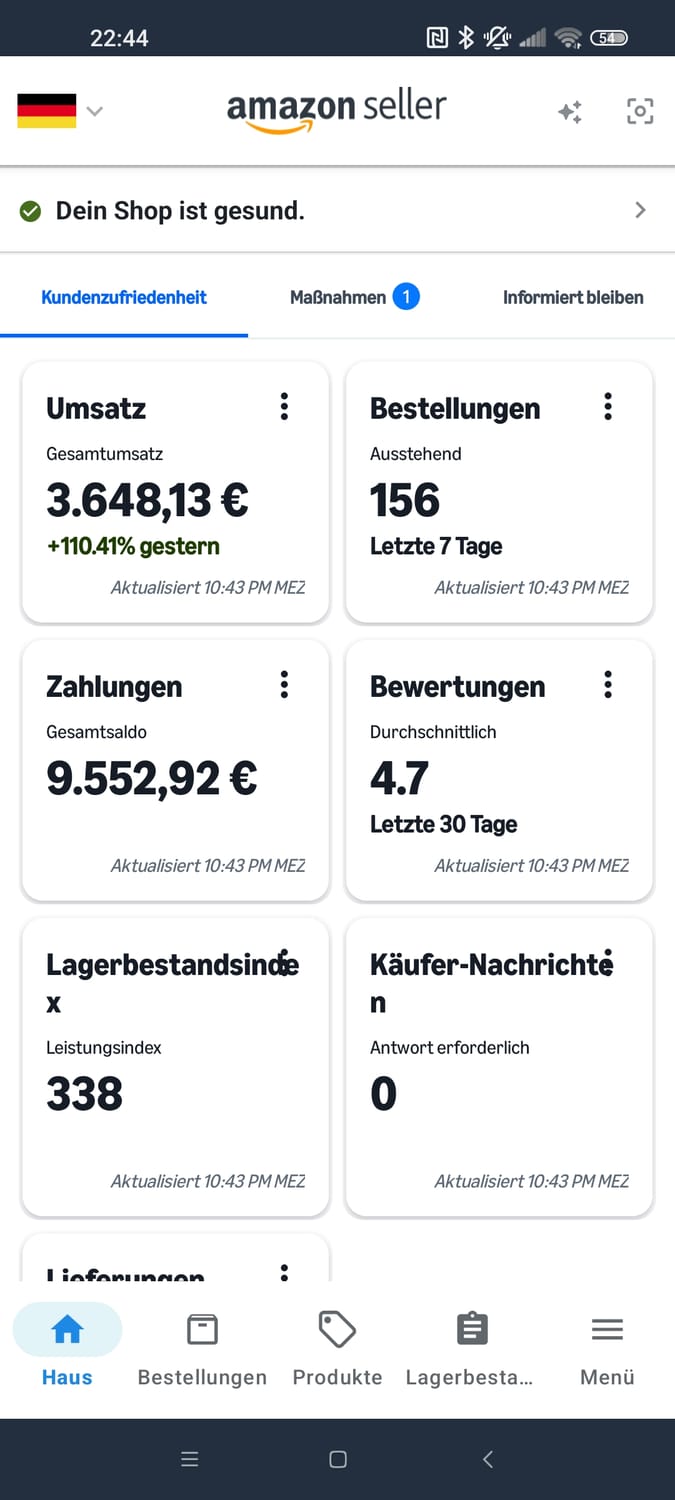Expand the German flag marketplace dropdown
Viewport: 675px width, 1500px height.
[61, 111]
